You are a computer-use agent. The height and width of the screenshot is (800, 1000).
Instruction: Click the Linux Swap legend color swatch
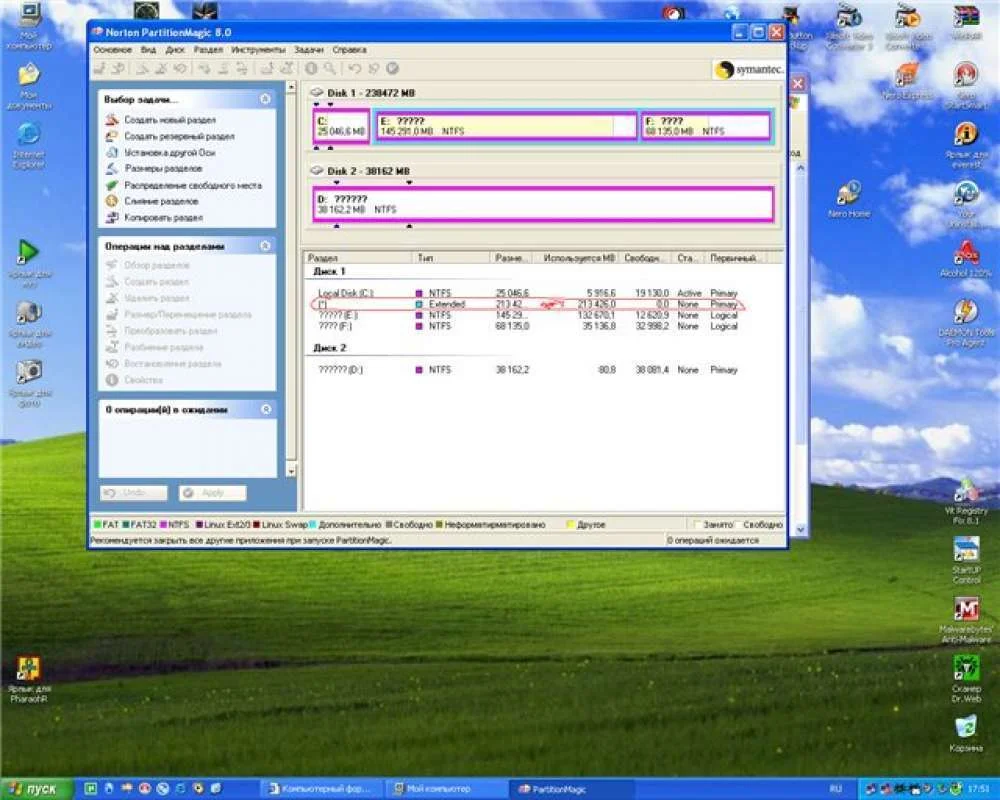[256, 524]
